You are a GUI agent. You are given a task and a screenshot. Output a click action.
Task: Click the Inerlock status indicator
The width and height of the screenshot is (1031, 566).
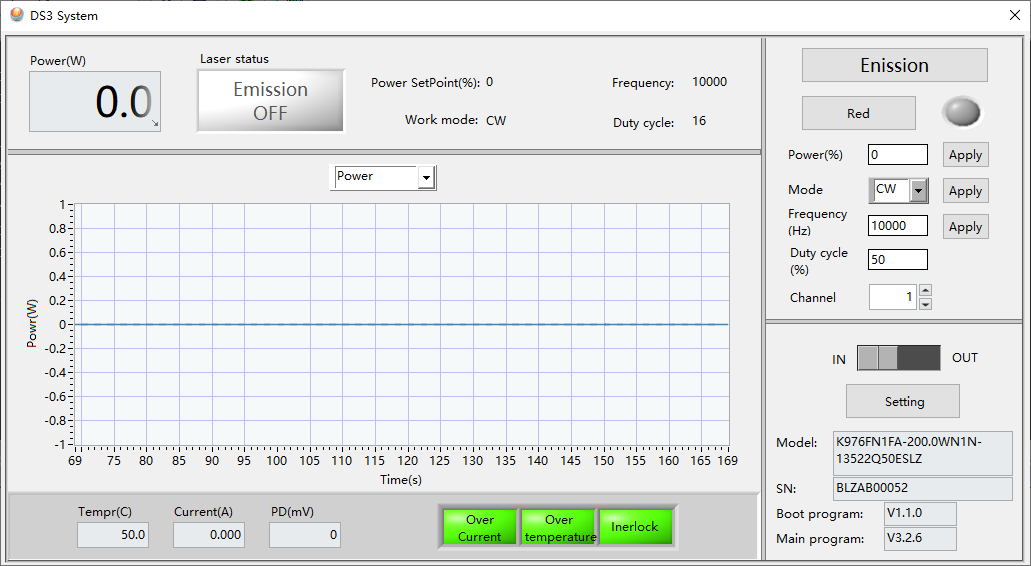(x=635, y=527)
